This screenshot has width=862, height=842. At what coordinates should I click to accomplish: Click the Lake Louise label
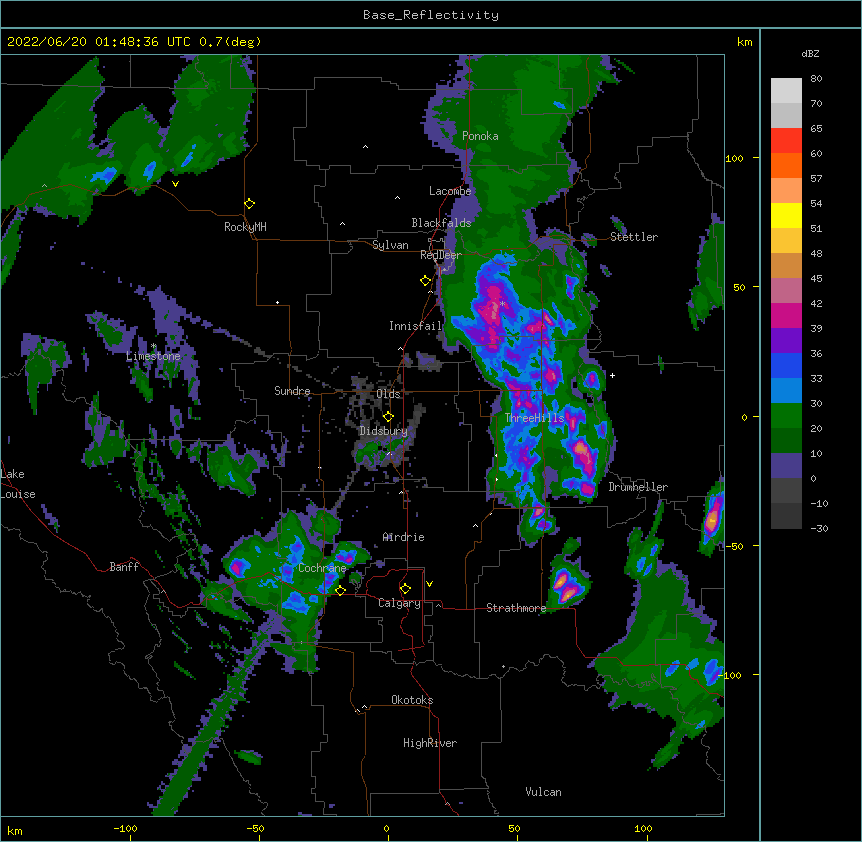pyautogui.click(x=18, y=484)
